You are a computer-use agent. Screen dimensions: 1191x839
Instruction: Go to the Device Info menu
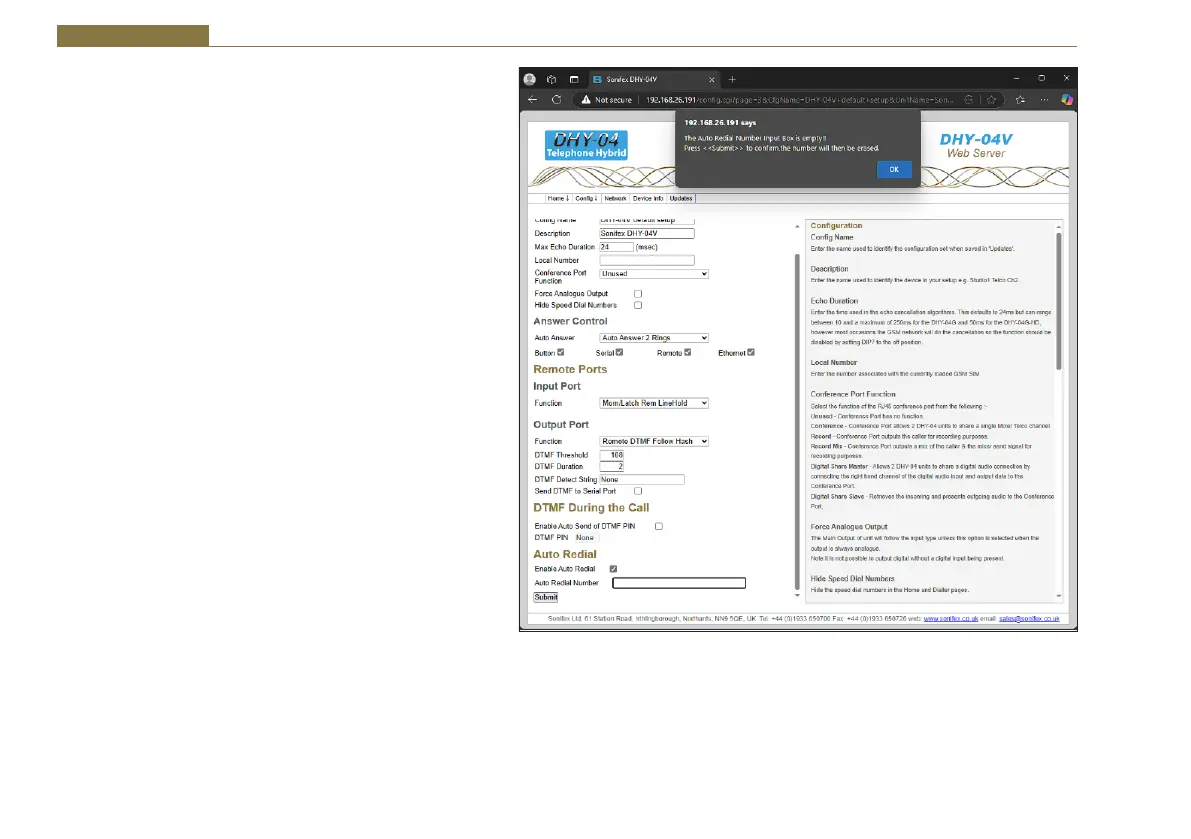tap(648, 199)
